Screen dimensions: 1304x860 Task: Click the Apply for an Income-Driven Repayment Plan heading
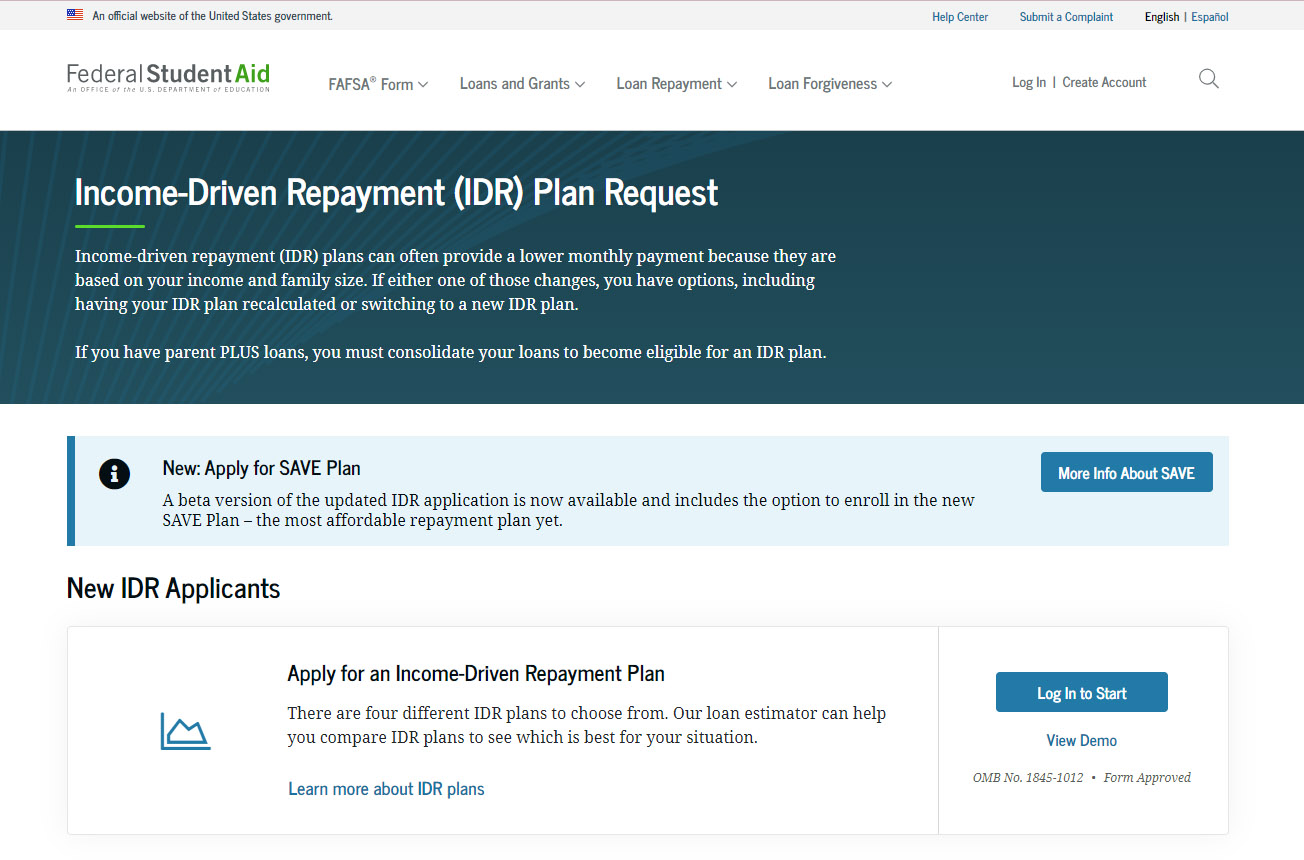tap(476, 674)
